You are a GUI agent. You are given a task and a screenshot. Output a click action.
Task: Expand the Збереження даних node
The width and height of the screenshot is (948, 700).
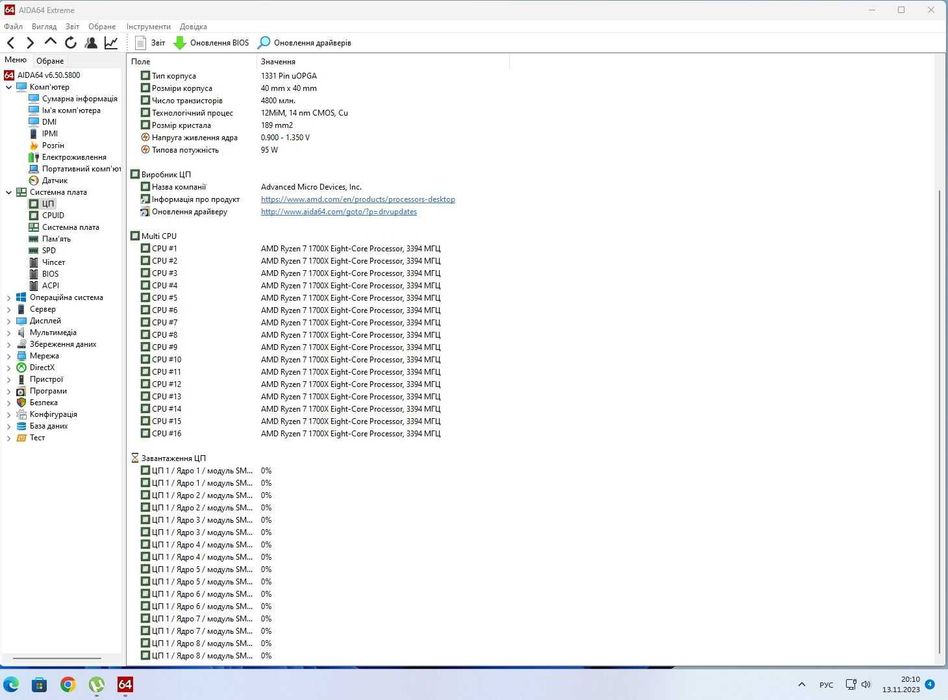8,344
